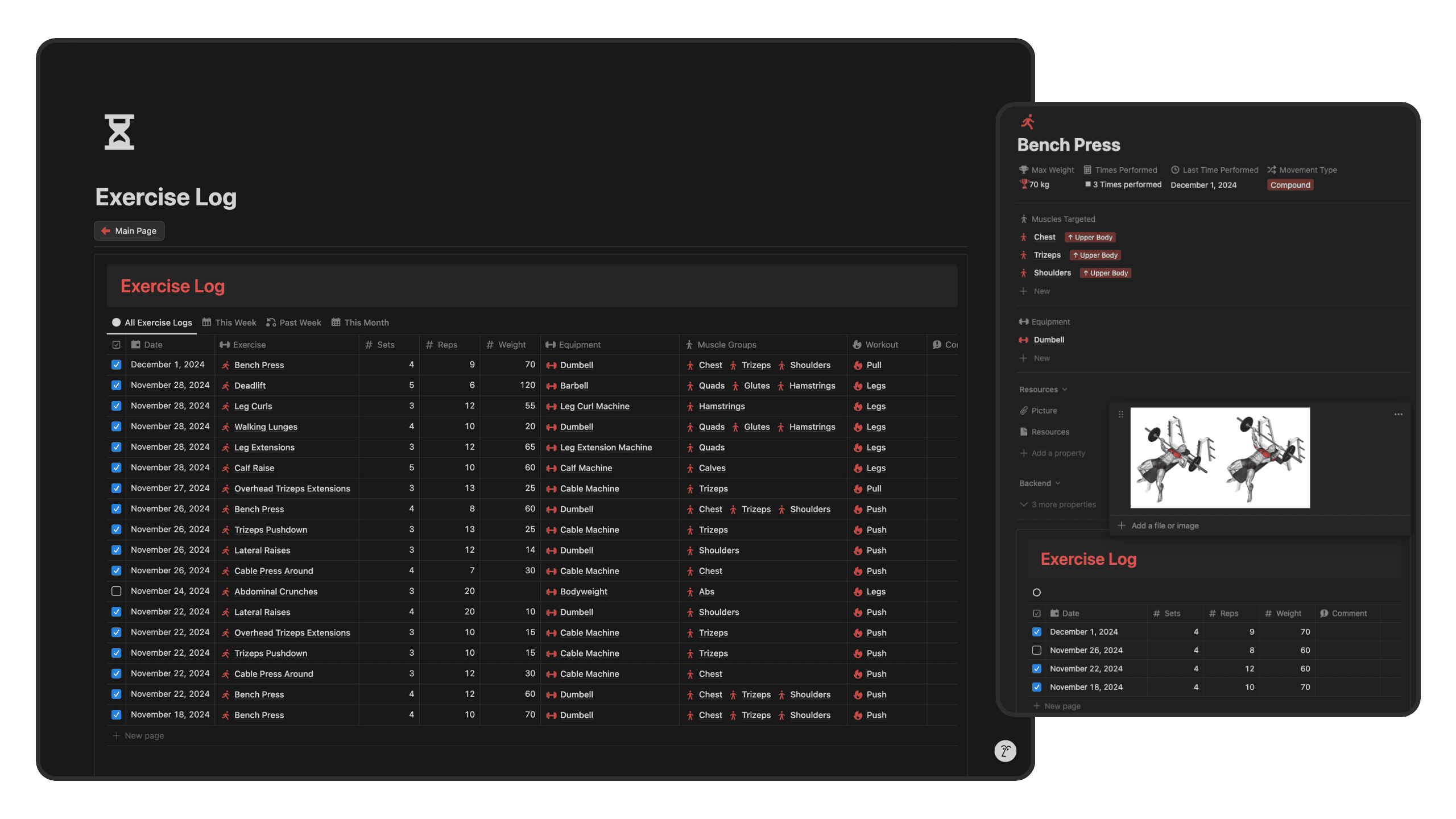Click the drag handle beside the bench press image
Screen dimensions: 1456x819
point(1120,414)
